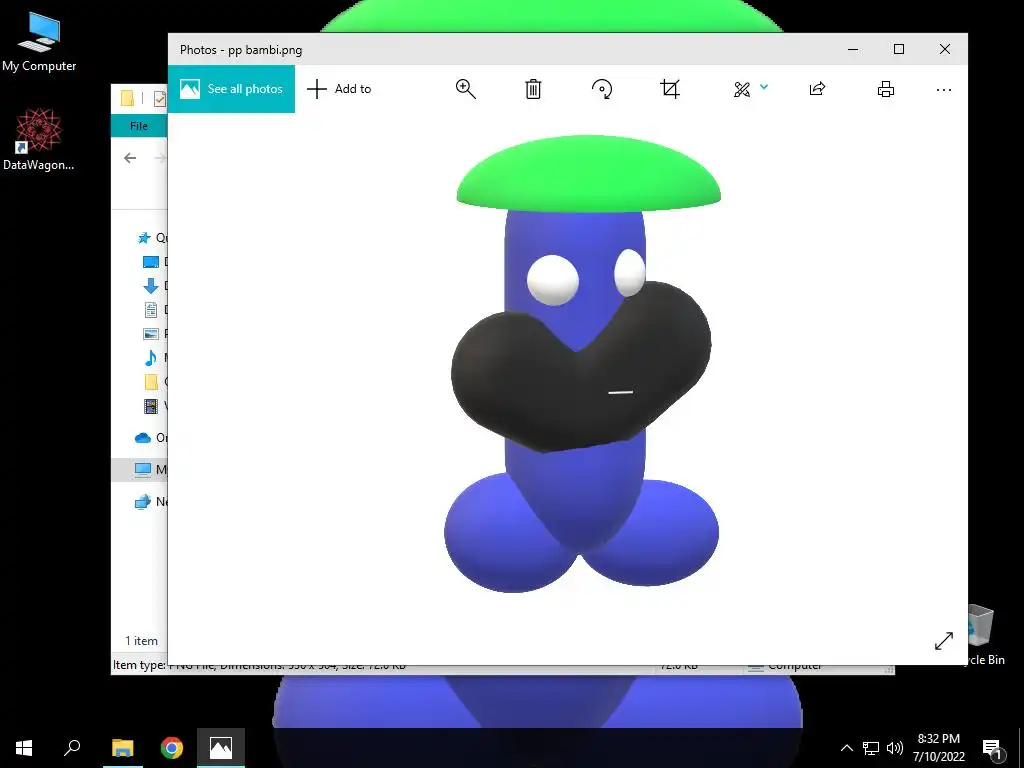
Task: Open Desktop folder icon in Explorer sidebar
Action: (x=151, y=262)
